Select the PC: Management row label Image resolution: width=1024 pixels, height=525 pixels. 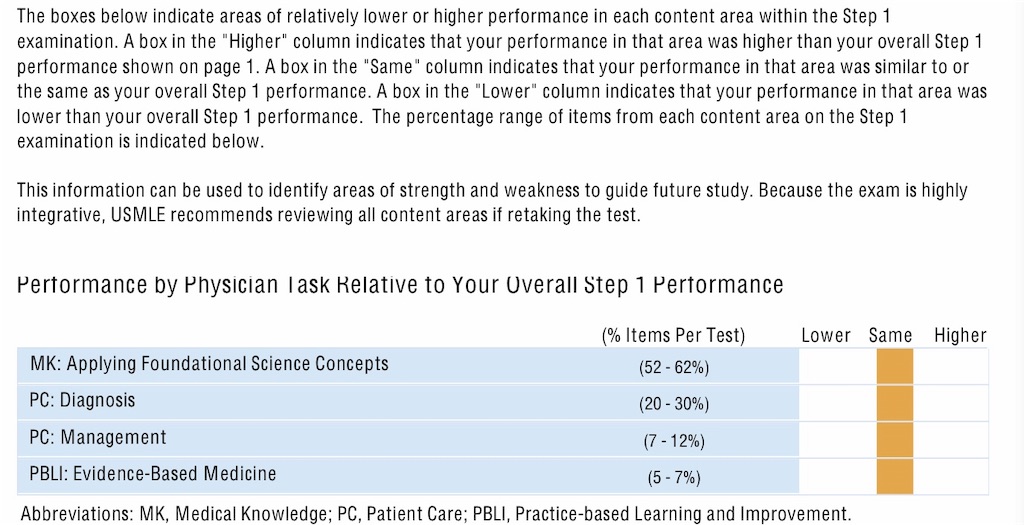(x=98, y=437)
